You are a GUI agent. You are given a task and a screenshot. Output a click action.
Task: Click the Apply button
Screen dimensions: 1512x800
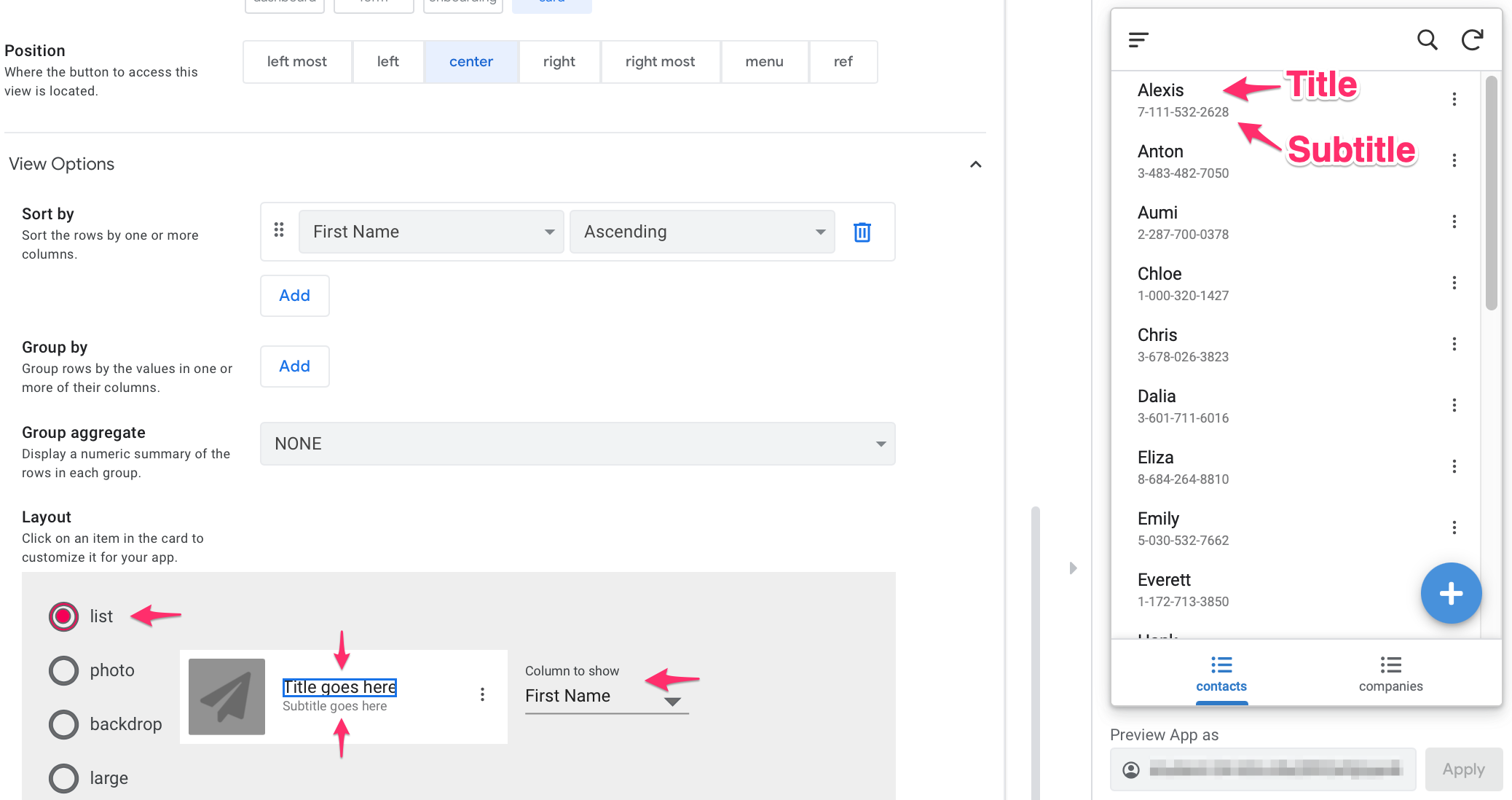pos(1462,769)
